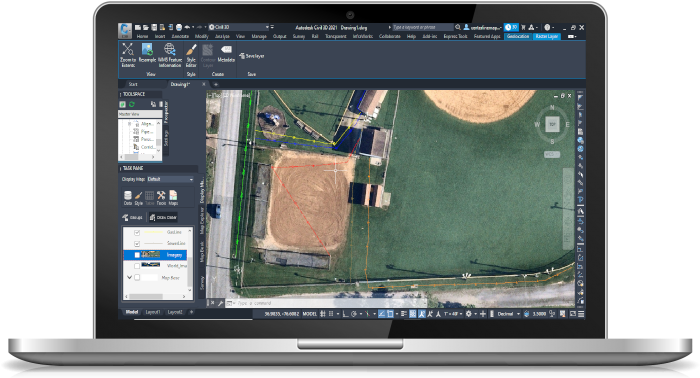Click the Imagery layer thumbnail

tap(150, 254)
